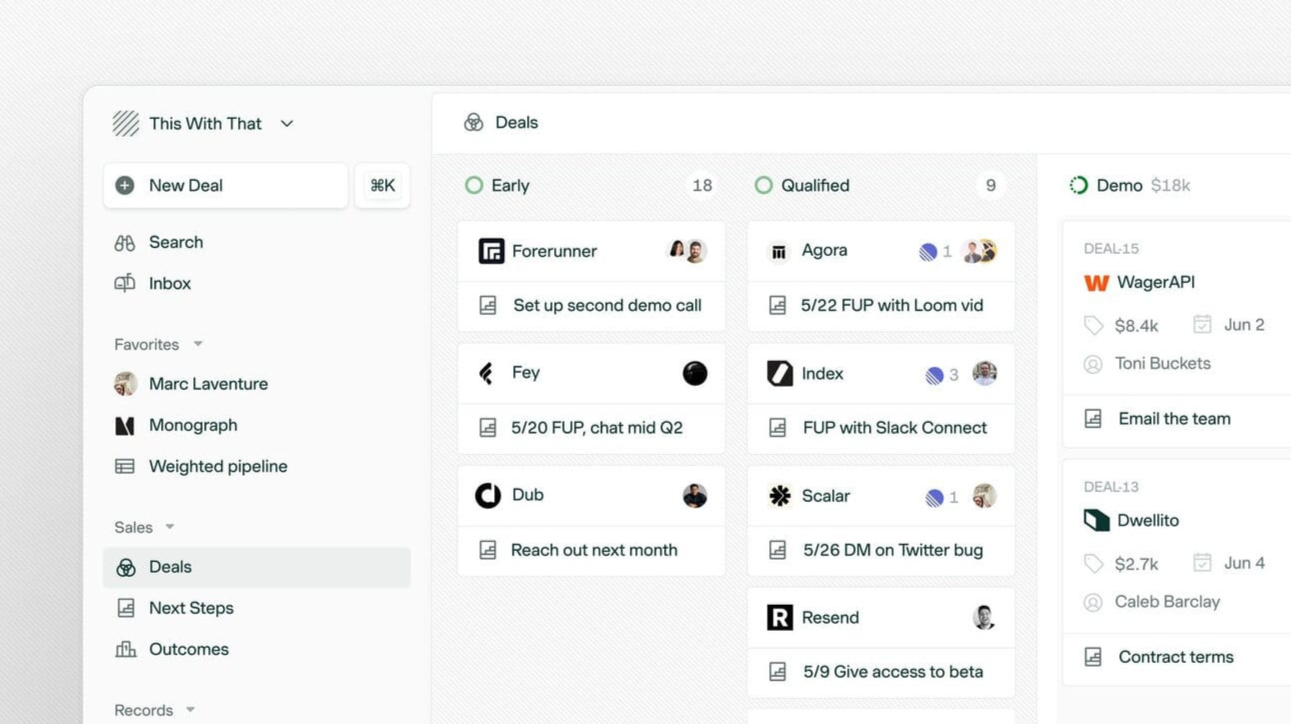
Task: Click the binoculars Search icon
Action: tap(125, 242)
